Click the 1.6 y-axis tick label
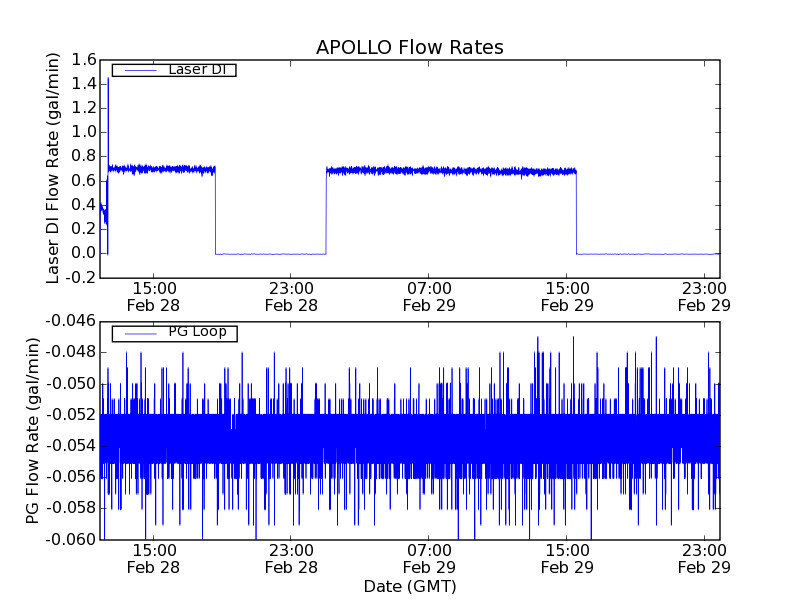The image size is (800, 600). tap(84, 60)
